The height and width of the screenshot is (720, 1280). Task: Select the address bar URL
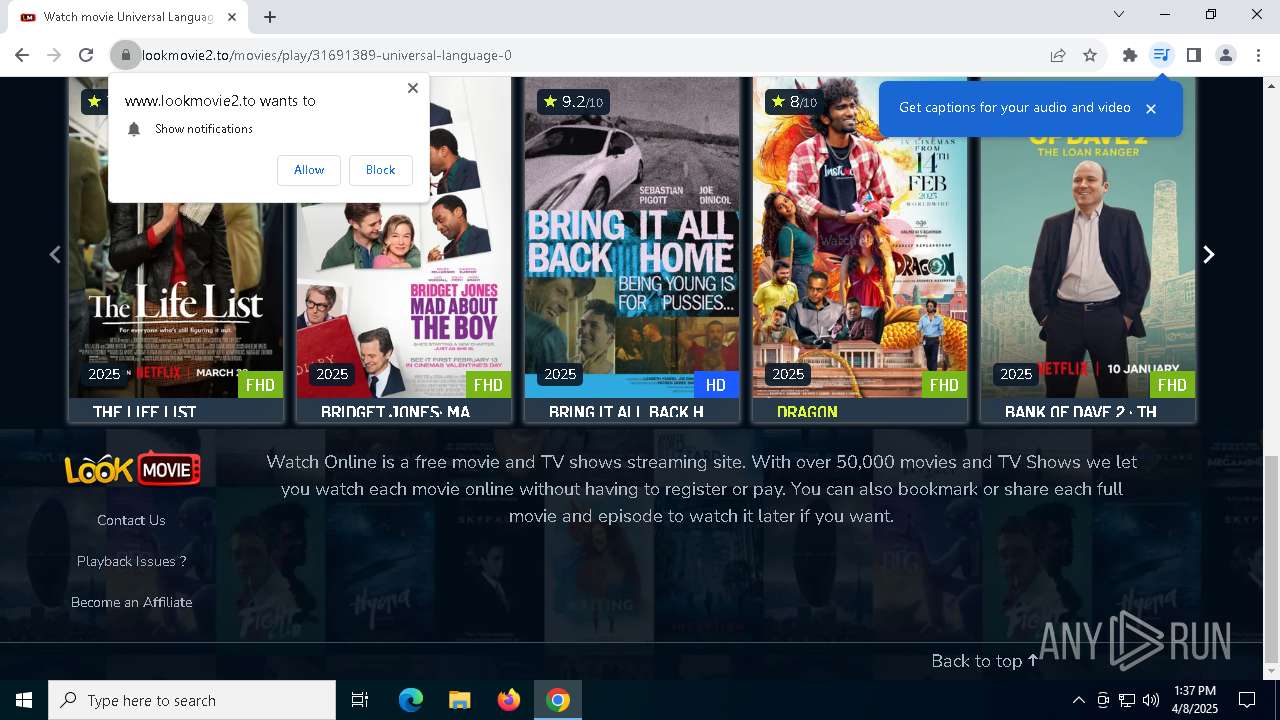327,55
